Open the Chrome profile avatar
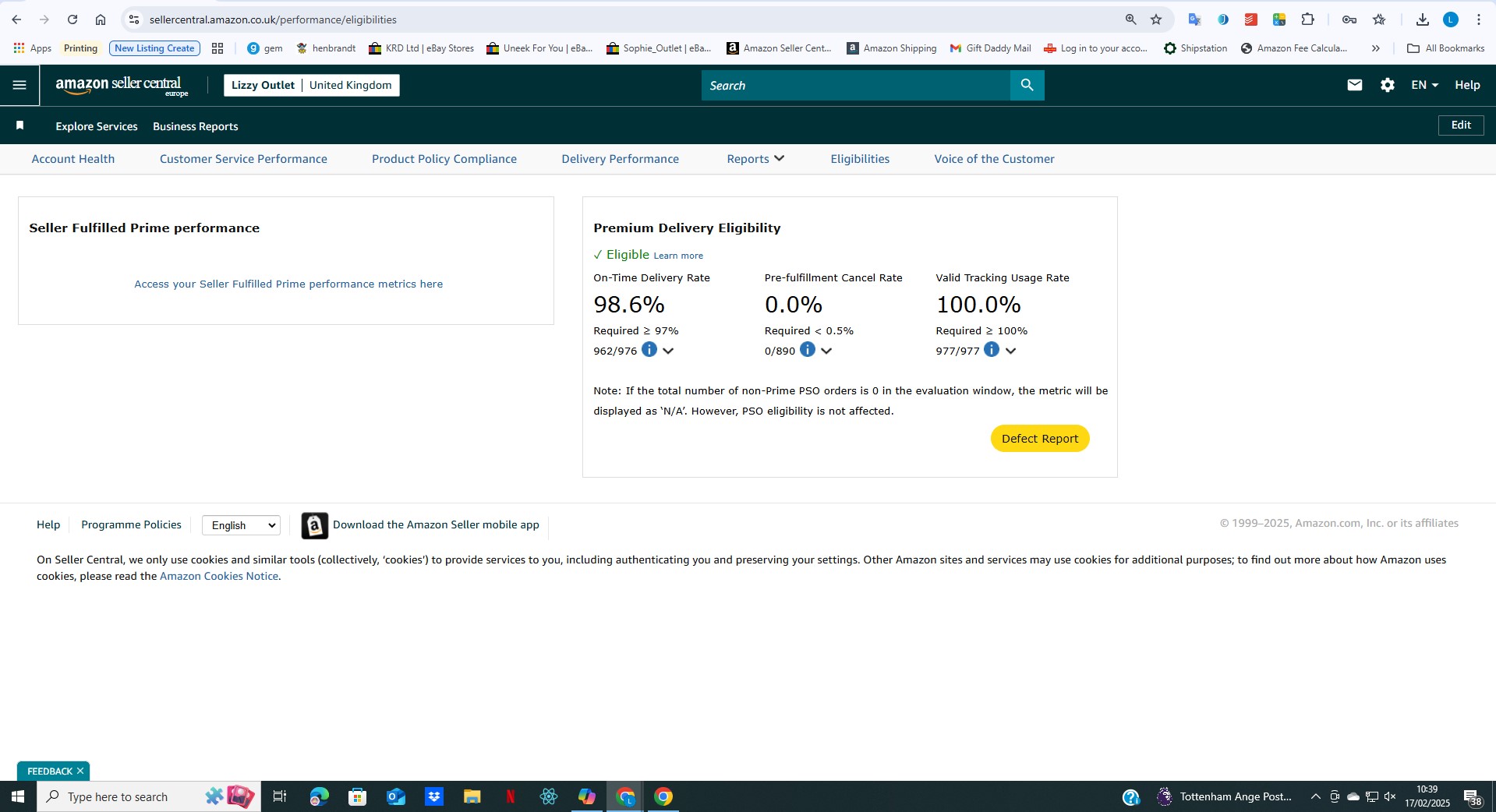1496x812 pixels. pos(1451,19)
